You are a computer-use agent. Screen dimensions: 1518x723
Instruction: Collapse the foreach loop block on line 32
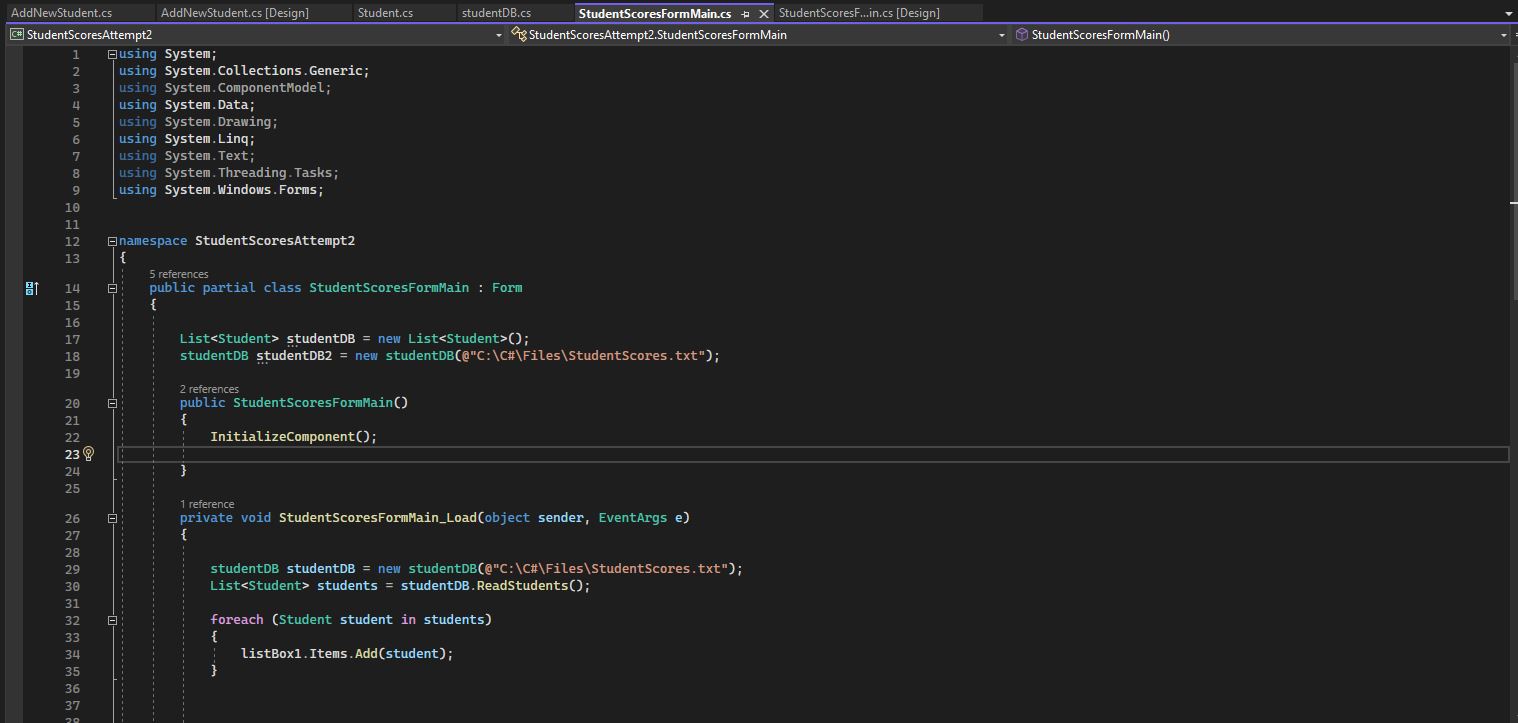click(112, 620)
